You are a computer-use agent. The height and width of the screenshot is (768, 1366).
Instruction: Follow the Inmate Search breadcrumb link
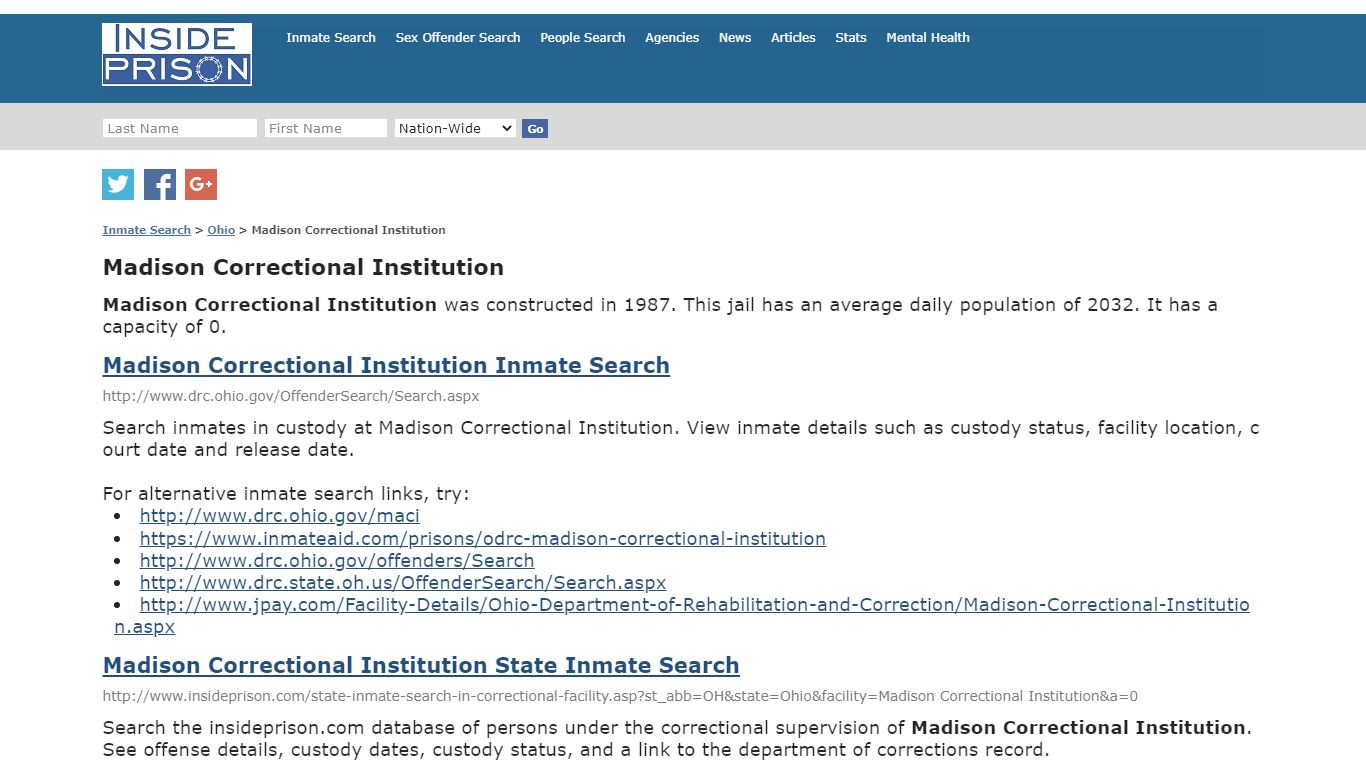pos(147,230)
